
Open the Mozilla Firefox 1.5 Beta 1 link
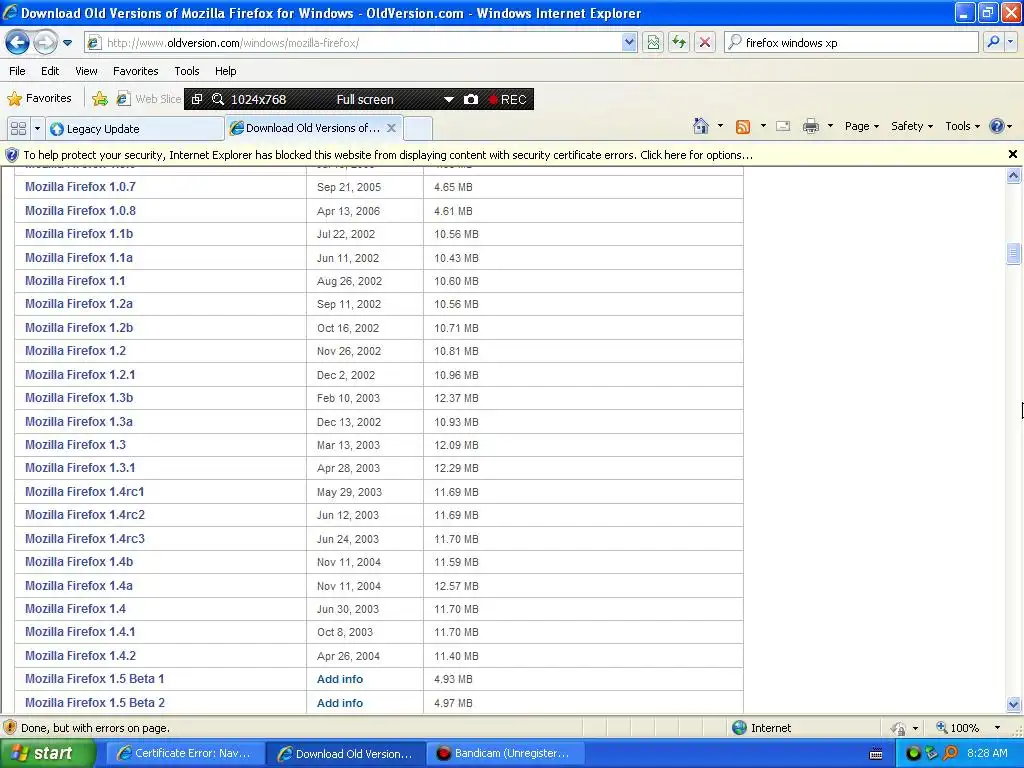pyautogui.click(x=95, y=679)
